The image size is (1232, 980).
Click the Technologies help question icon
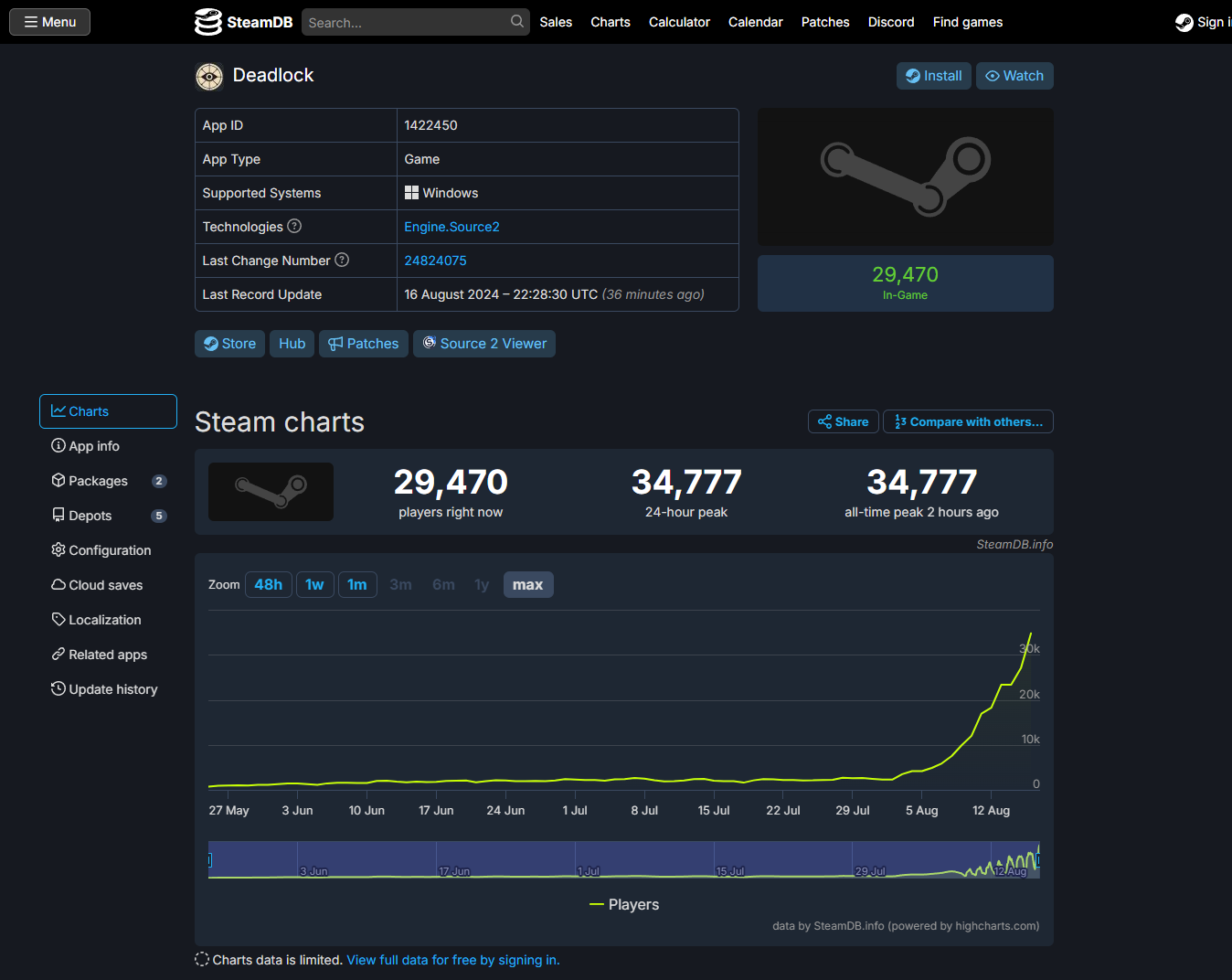point(294,226)
